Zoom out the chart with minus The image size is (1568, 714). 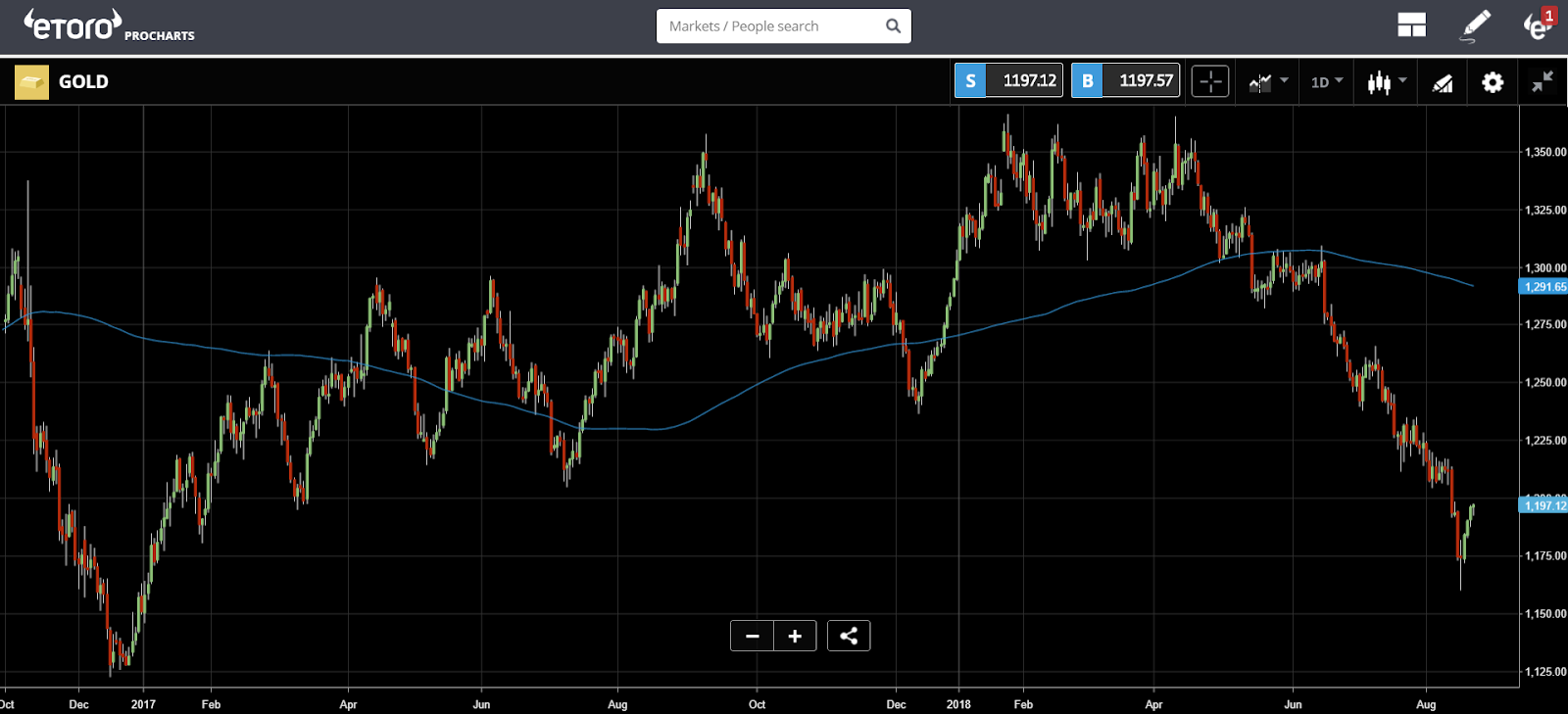click(x=752, y=636)
